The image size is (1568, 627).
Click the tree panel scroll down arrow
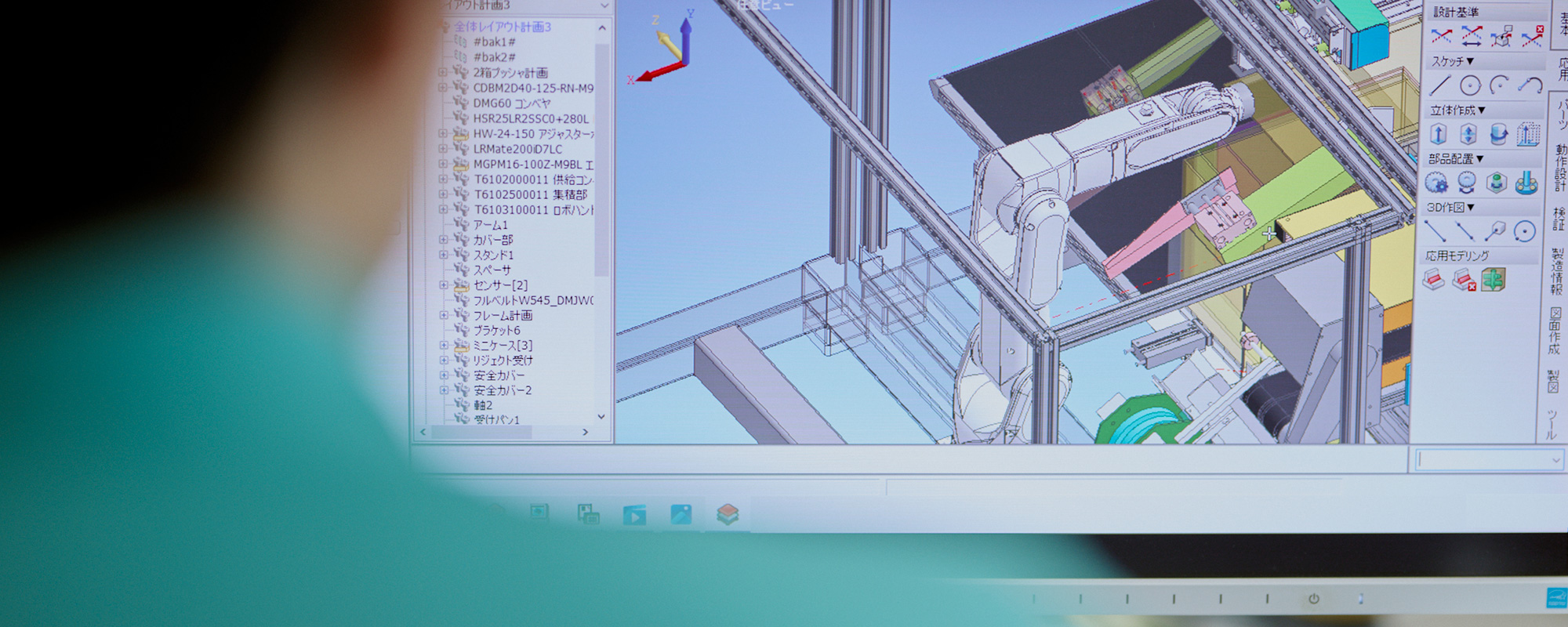[x=601, y=416]
